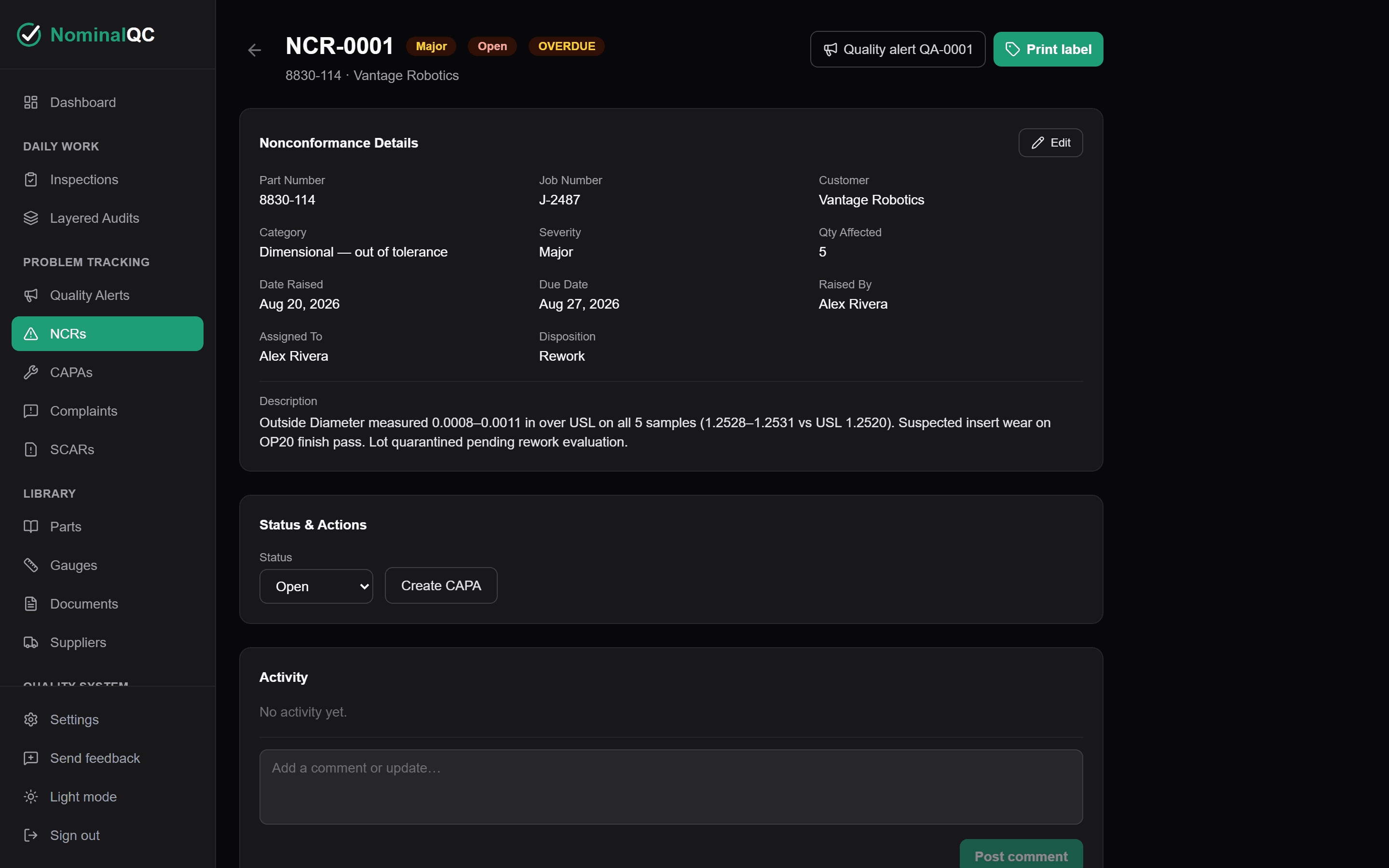Screen dimensions: 1389x868
Task: Click the Outside Diameter description text
Action: (655, 432)
